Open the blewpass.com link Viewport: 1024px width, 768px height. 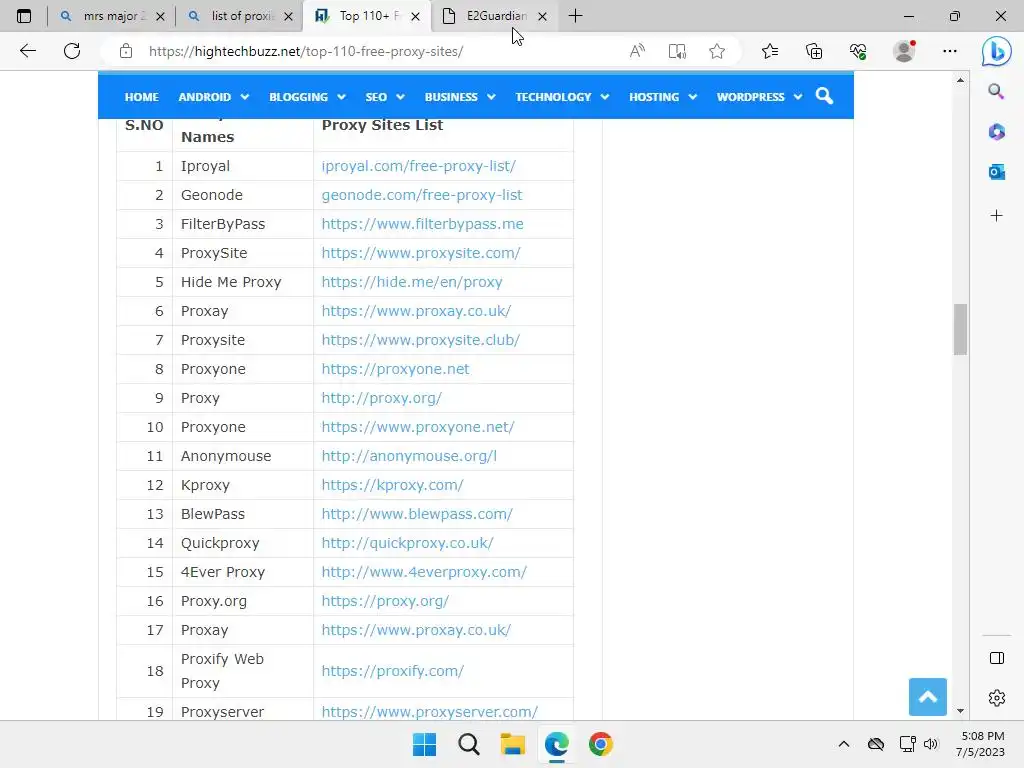[x=417, y=514]
